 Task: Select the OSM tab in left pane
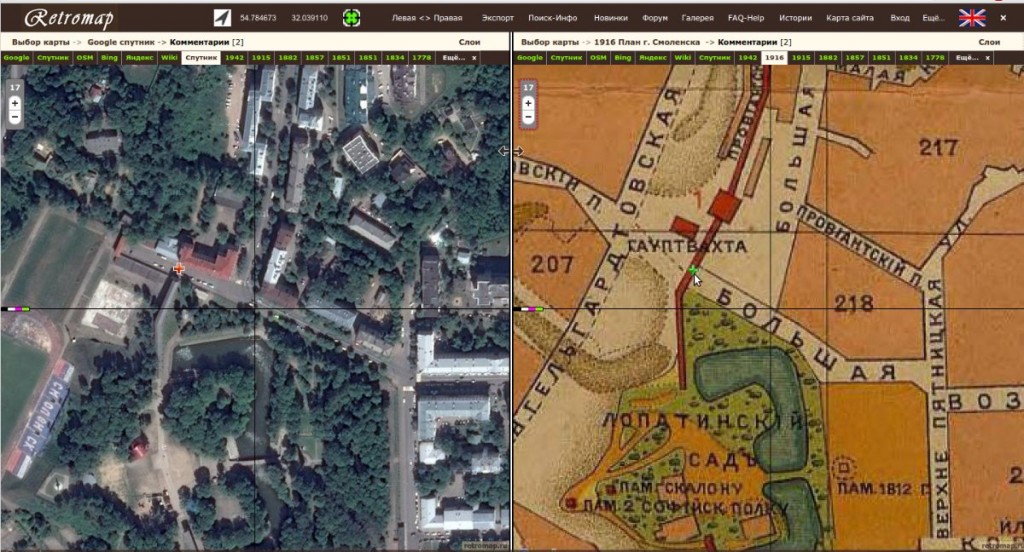85,57
